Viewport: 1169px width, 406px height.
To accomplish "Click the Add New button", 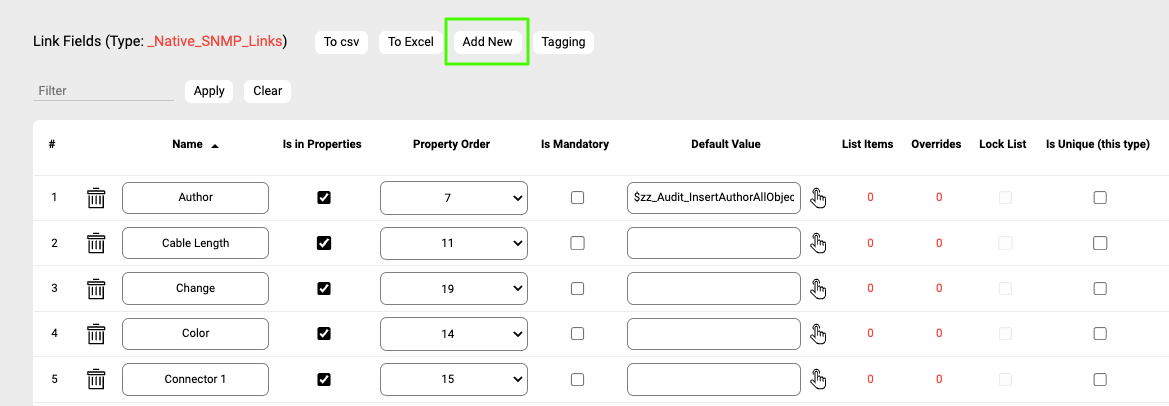I will [487, 42].
